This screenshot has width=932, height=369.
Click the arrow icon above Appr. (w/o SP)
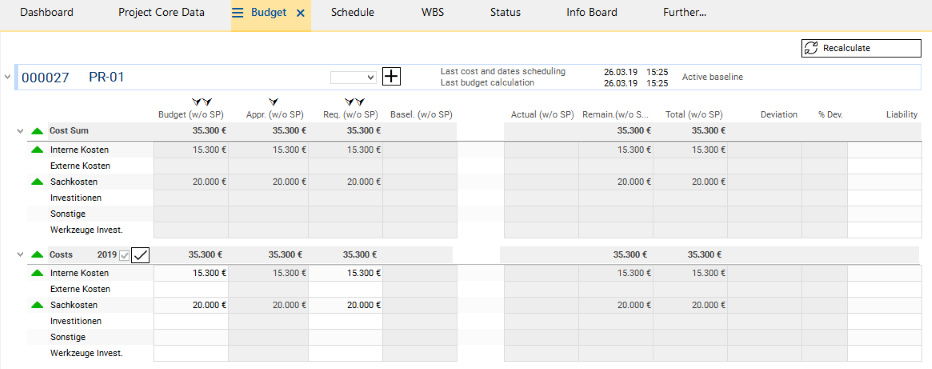(x=274, y=103)
